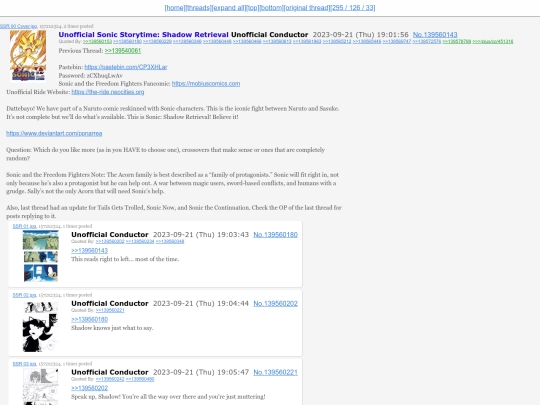Open the [home] navigation link
Screen dimensions: 540x405
click(175, 8)
